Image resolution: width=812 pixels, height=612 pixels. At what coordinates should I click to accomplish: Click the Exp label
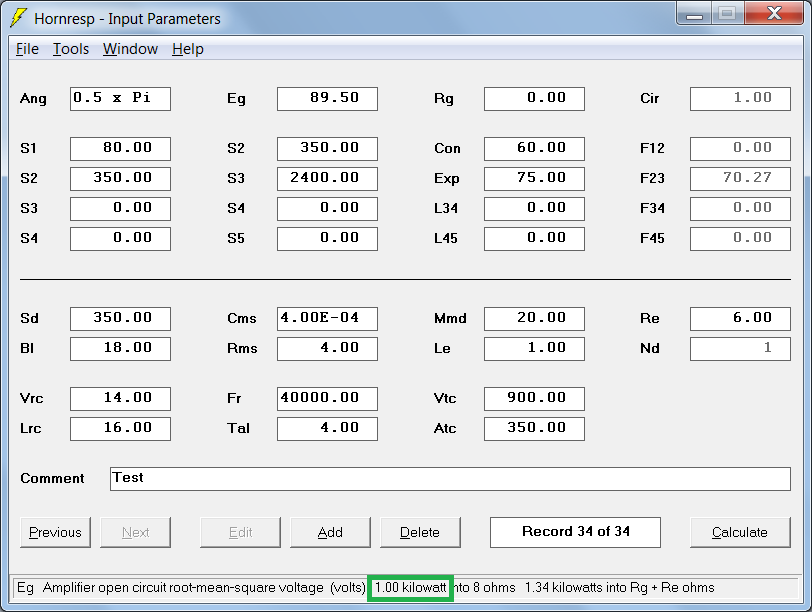click(446, 179)
